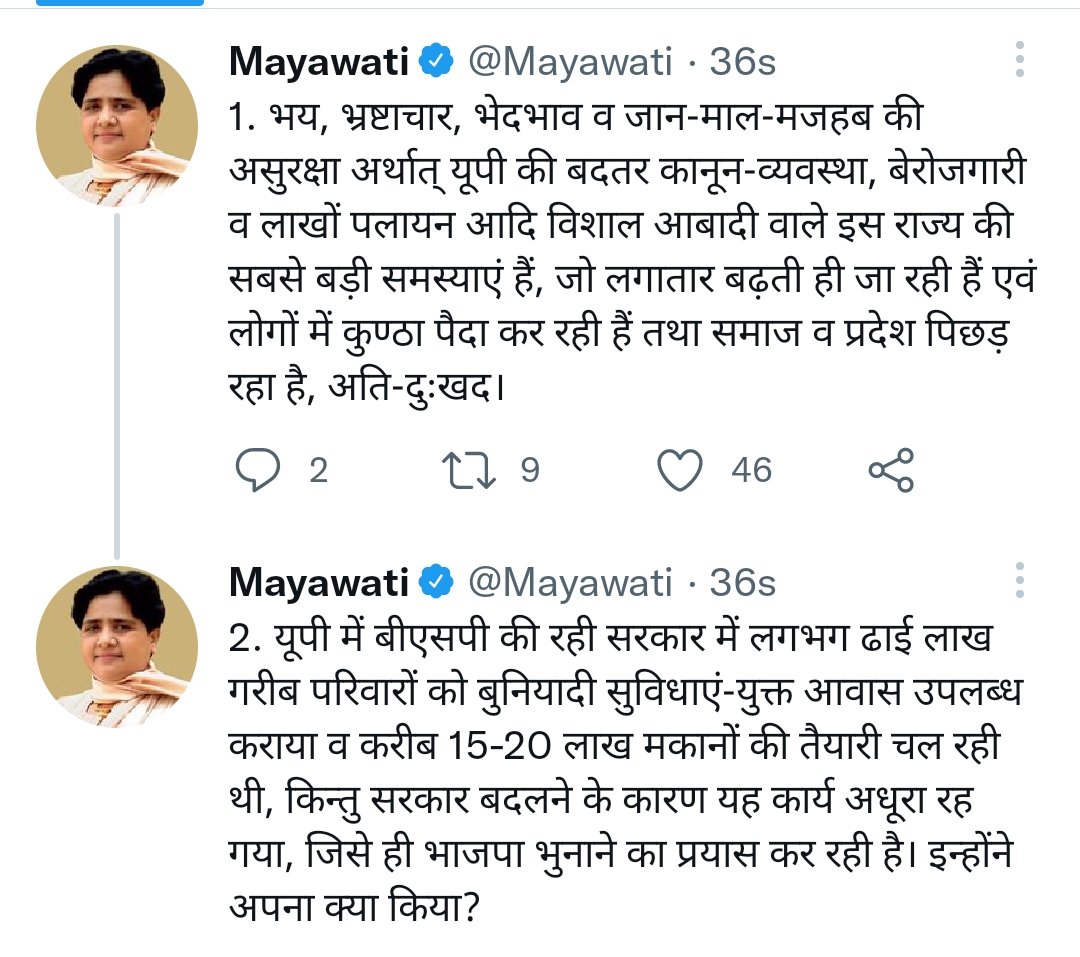Open the profile picture on the second tweet

click(x=117, y=646)
